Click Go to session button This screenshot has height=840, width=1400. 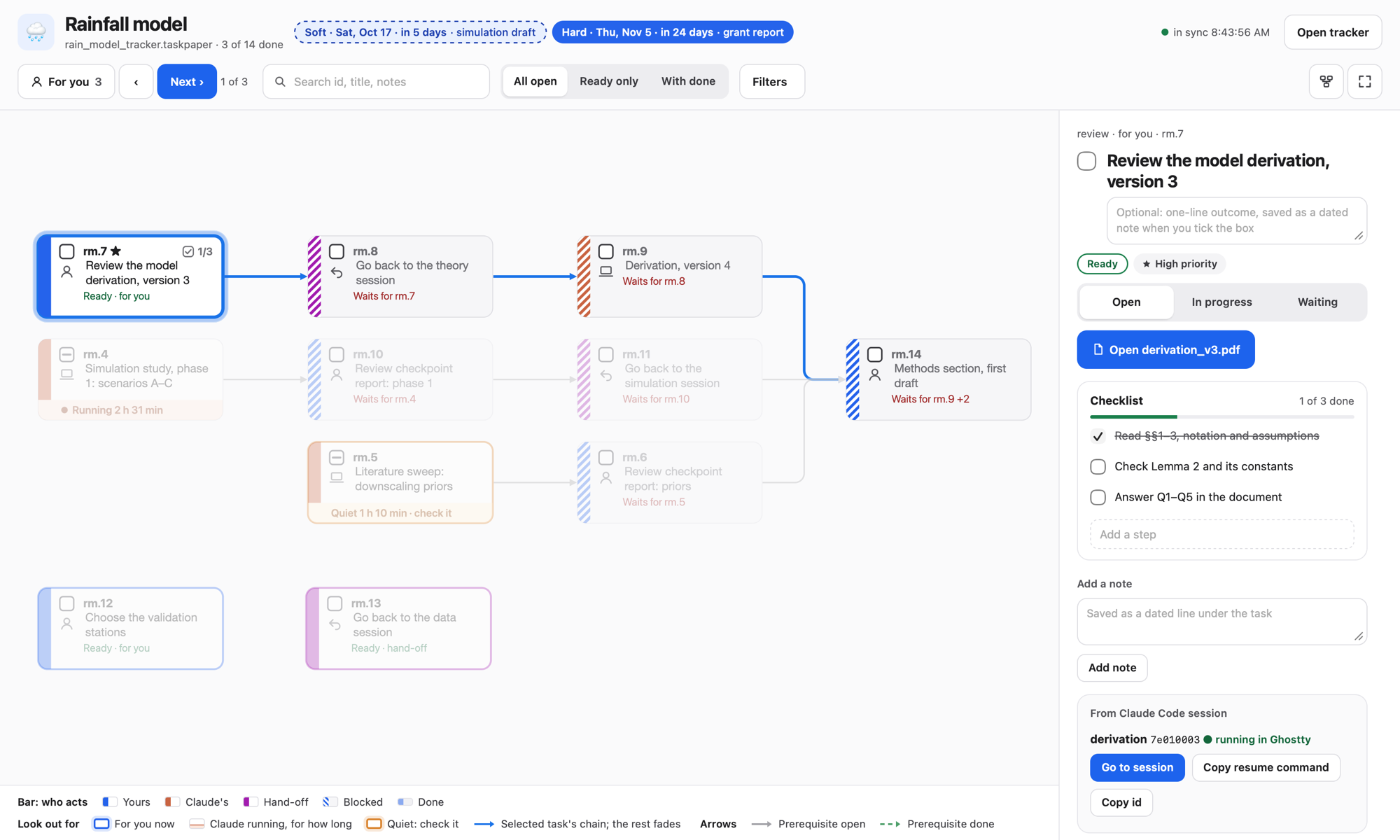tap(1137, 767)
